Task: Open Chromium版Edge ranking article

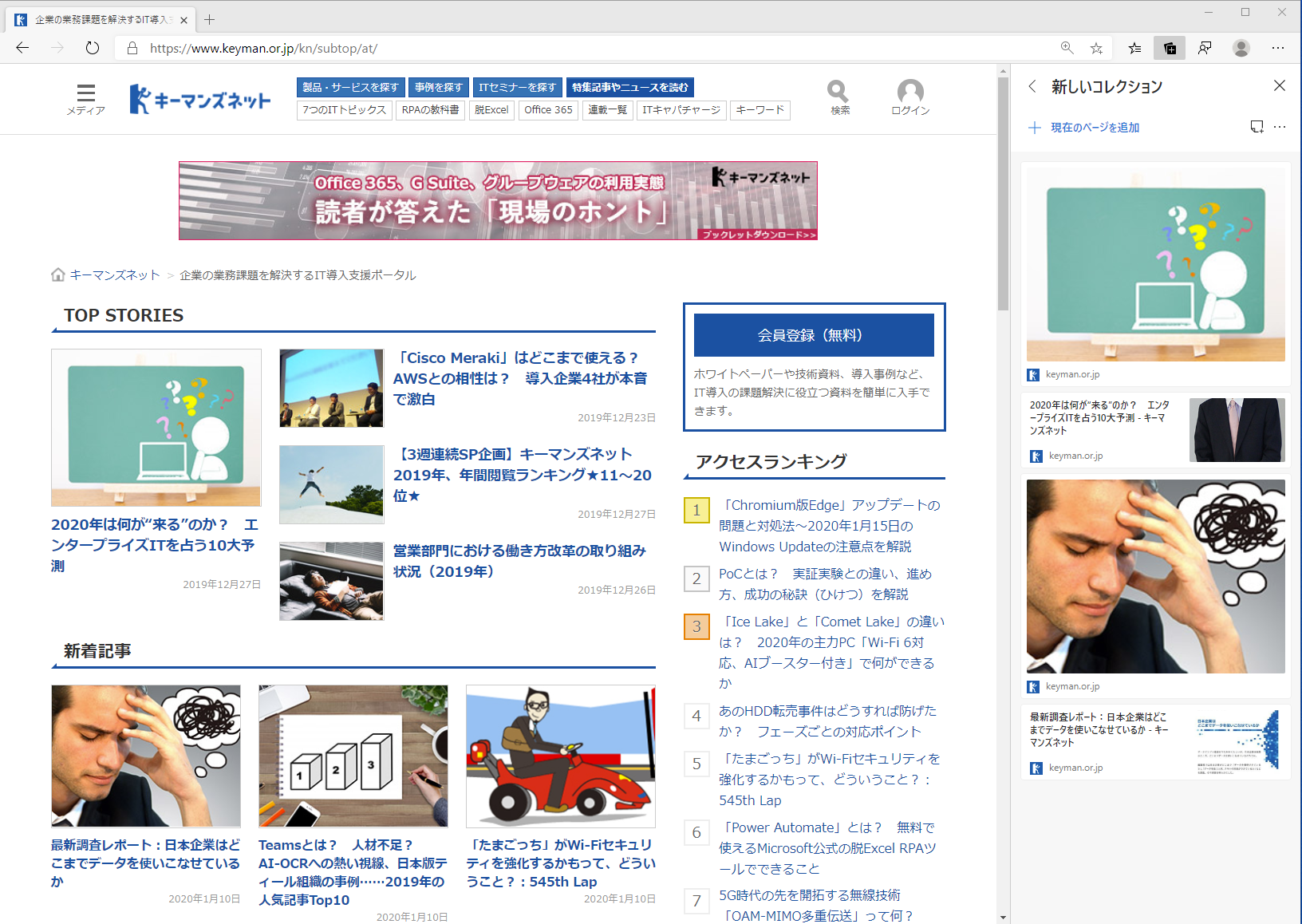Action: point(830,526)
